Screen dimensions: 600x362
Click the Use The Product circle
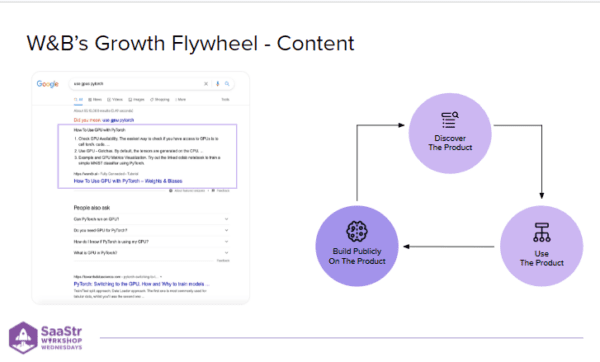pos(541,246)
